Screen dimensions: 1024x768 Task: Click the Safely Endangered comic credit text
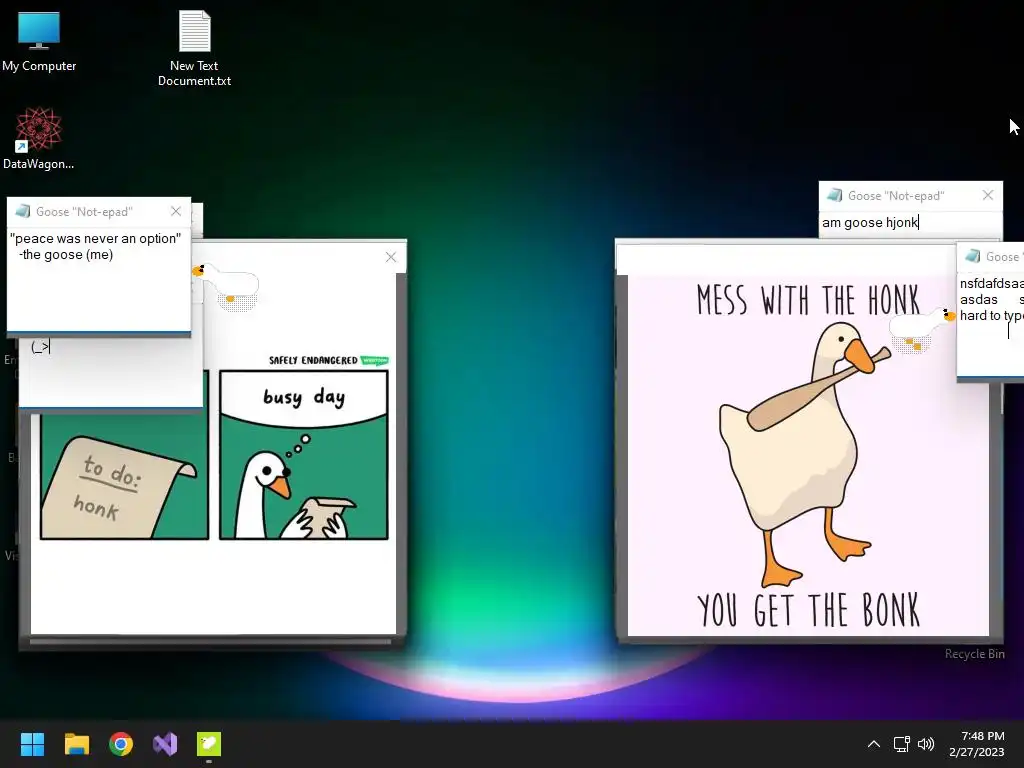click(313, 360)
